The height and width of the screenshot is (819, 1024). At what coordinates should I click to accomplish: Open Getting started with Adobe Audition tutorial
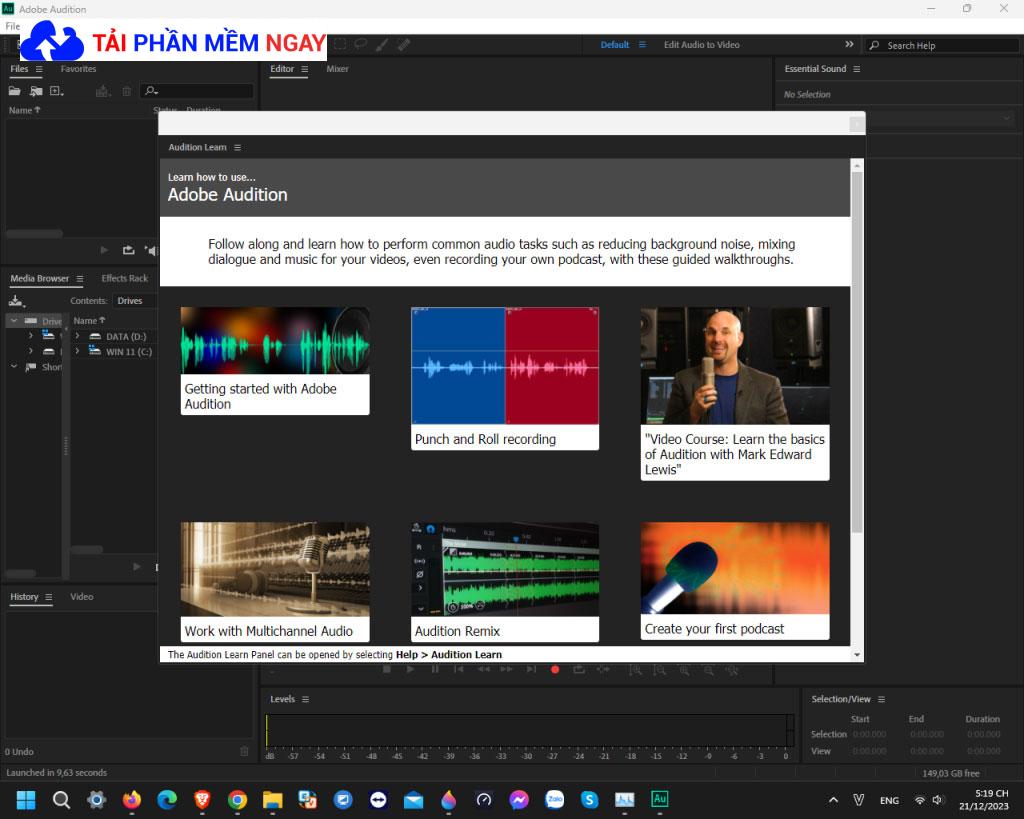pyautogui.click(x=275, y=361)
